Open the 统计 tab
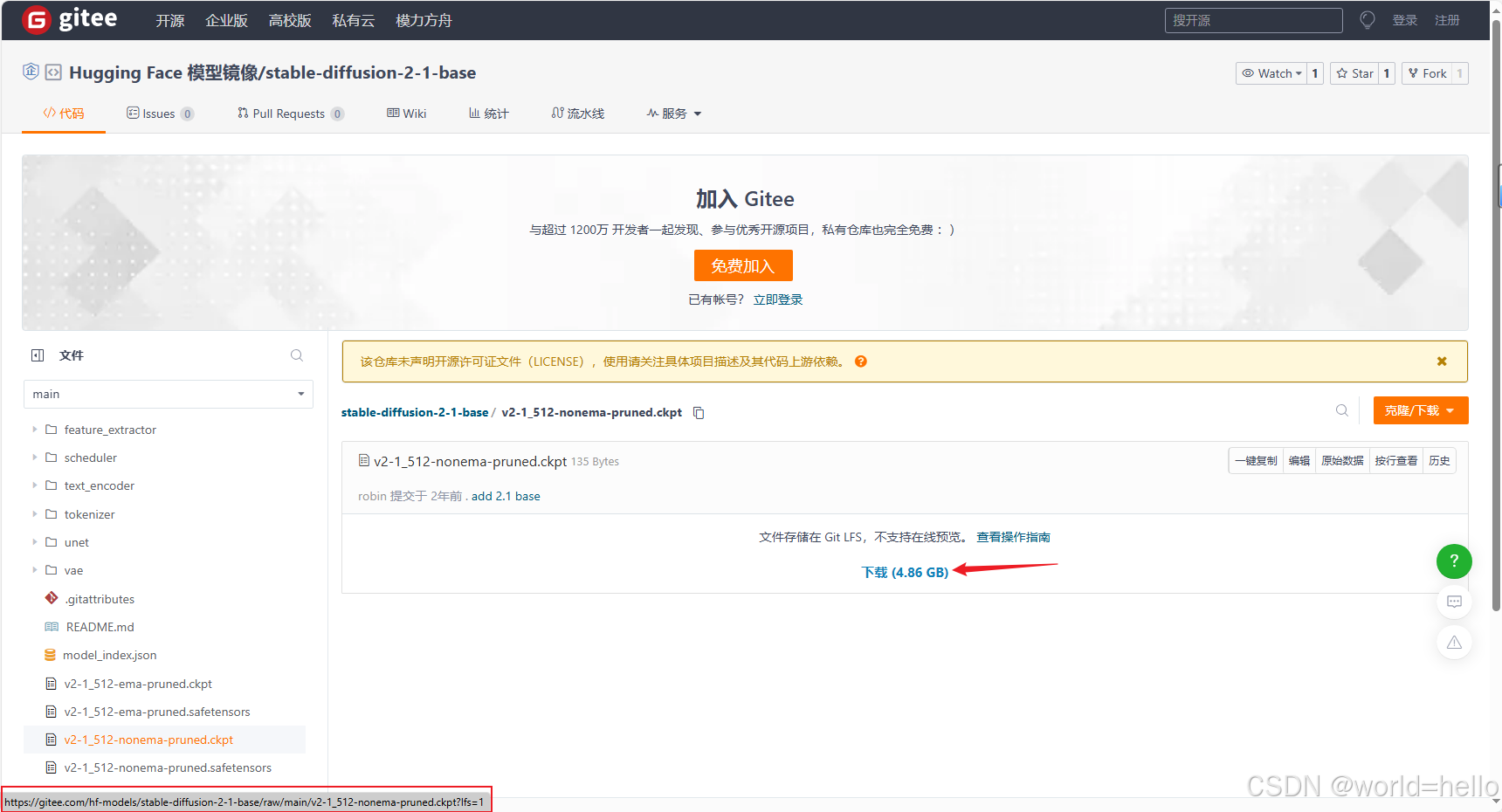The height and width of the screenshot is (812, 1502). 489,114
